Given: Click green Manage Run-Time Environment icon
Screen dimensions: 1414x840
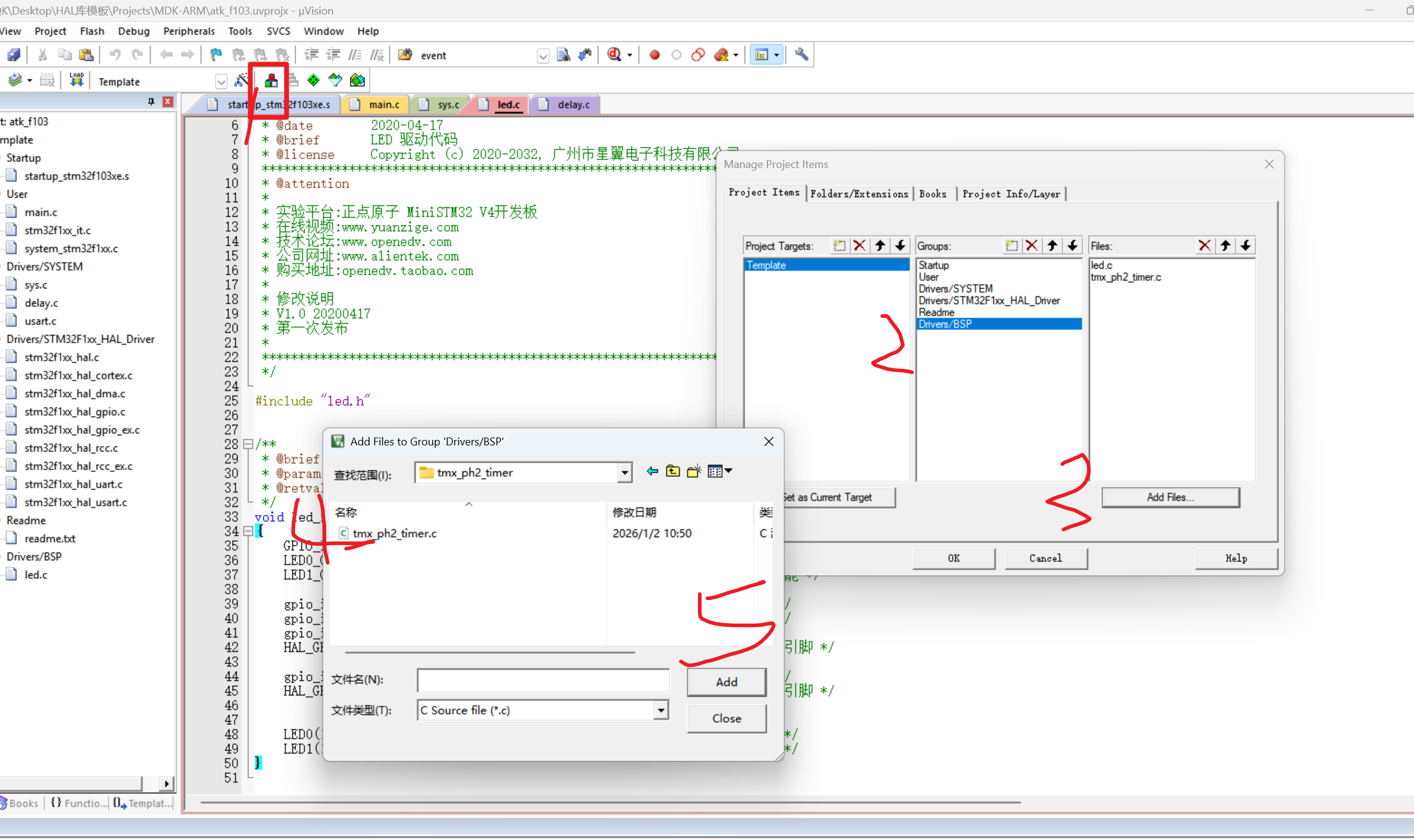Looking at the screenshot, I should 314,80.
